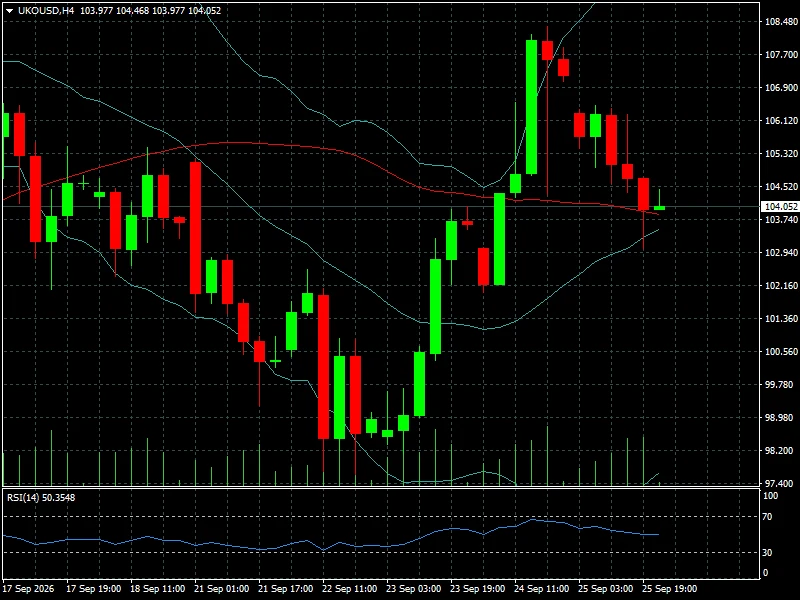Screen dimensions: 800x600
Task: Select the long red candle above 22 Sep 11:00
Action: [x=323, y=366]
